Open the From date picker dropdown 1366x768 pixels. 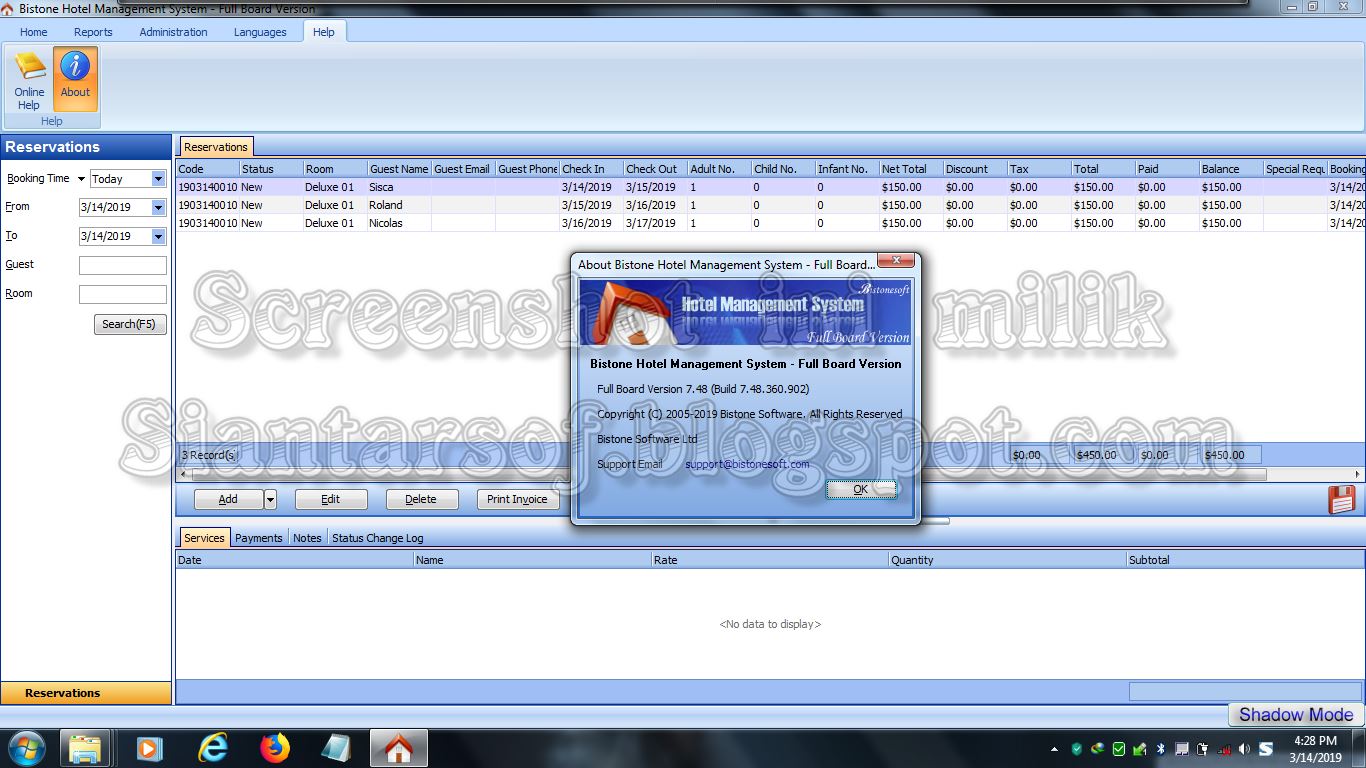158,208
